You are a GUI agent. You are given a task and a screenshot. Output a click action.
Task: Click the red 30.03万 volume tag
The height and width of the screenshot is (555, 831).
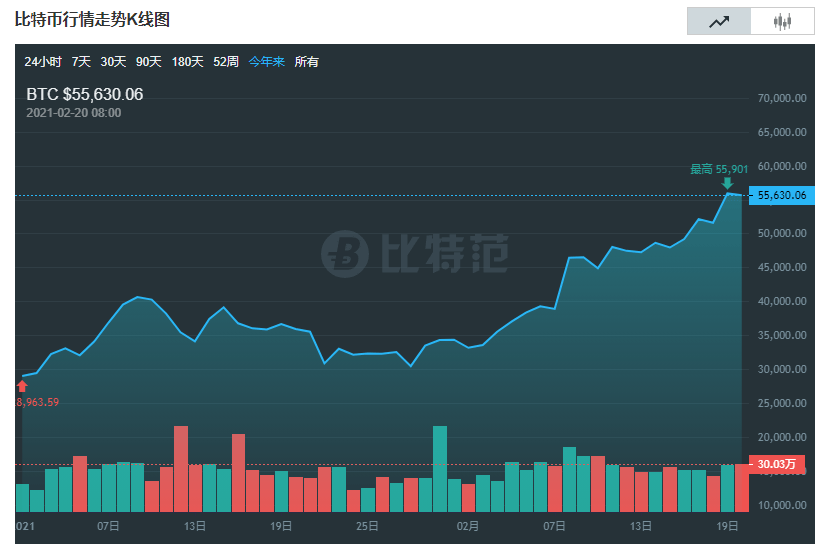(x=779, y=465)
